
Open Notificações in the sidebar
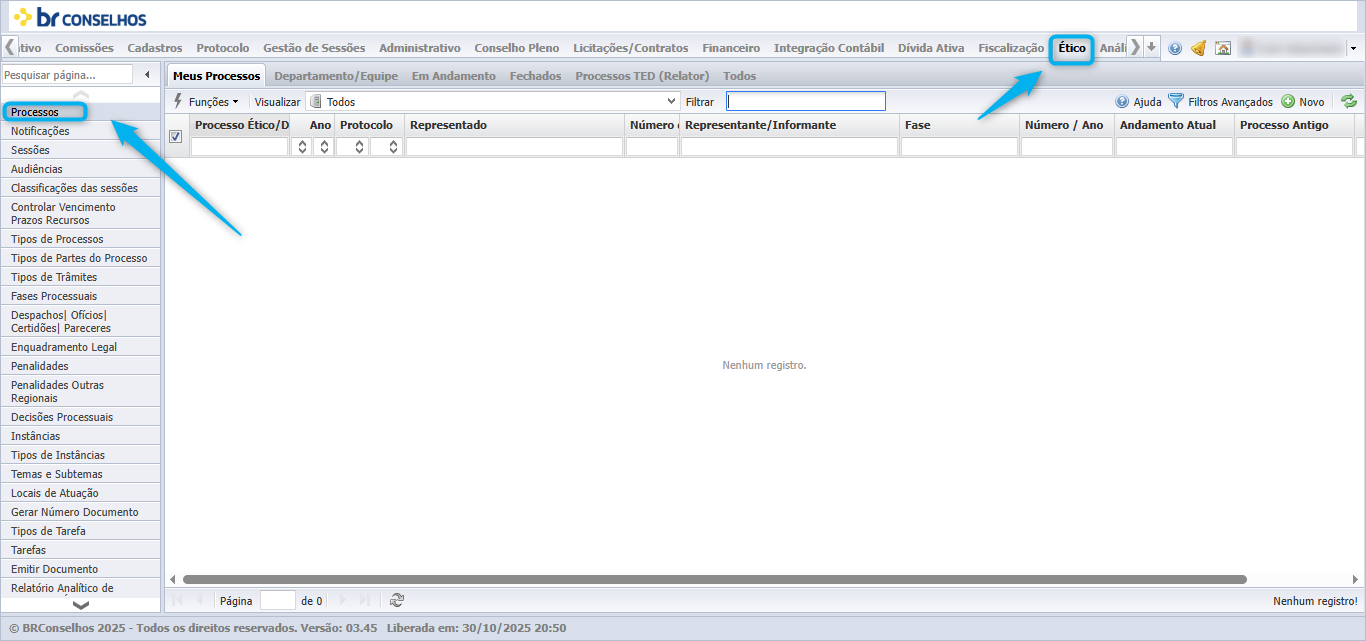click(81, 131)
